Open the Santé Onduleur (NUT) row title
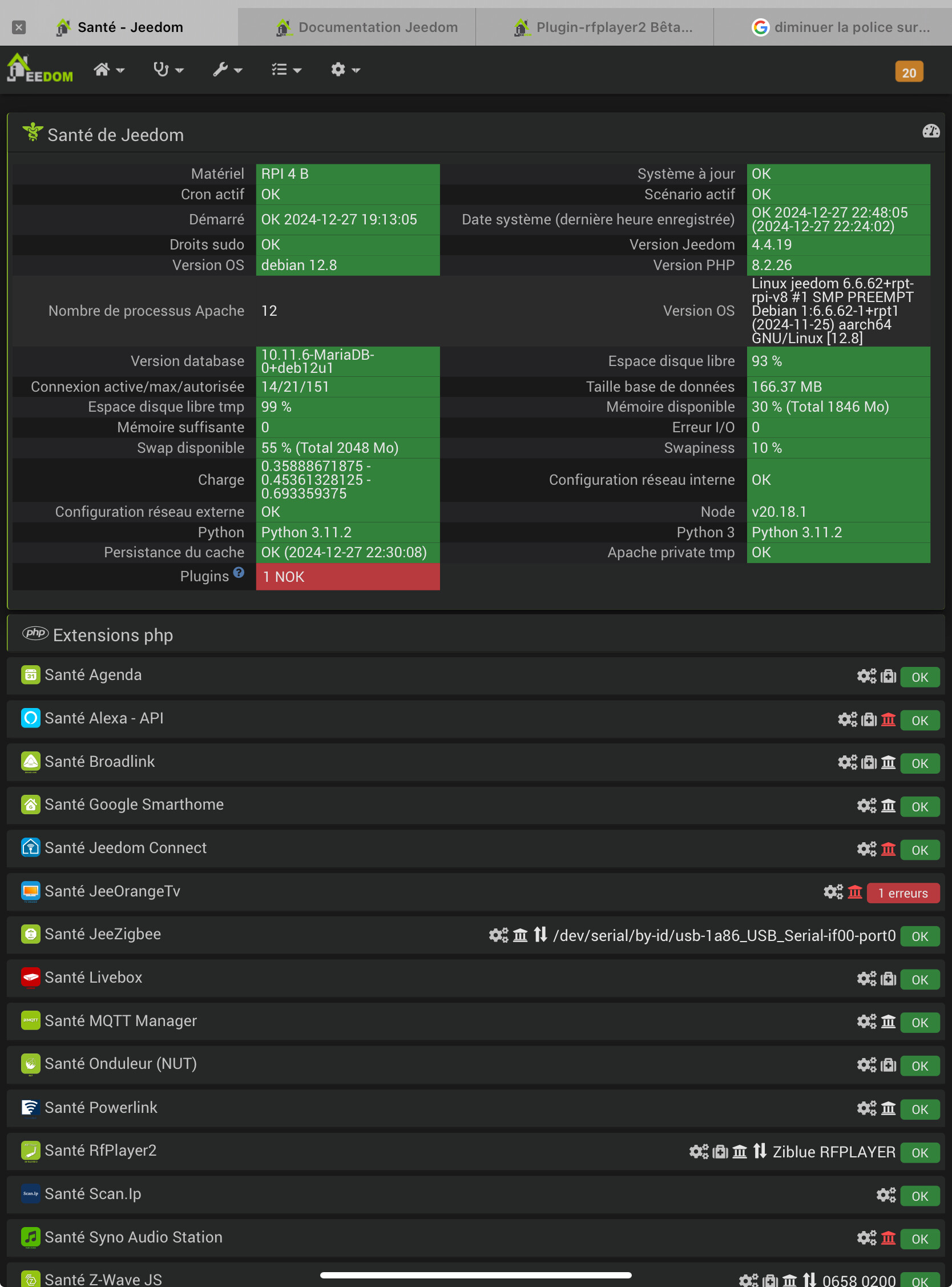 [120, 1063]
